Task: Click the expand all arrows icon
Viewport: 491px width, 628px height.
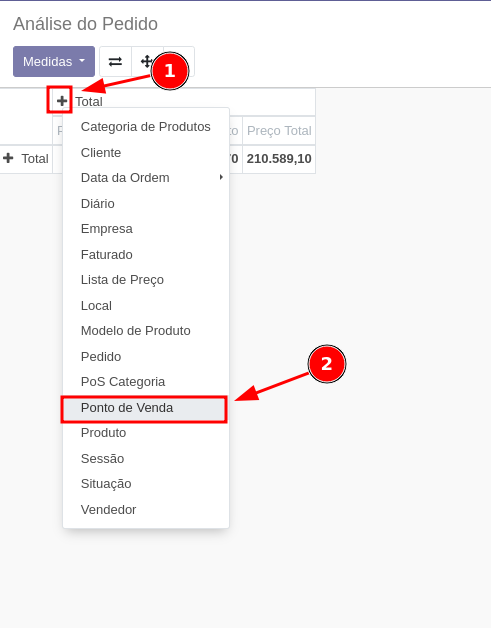Action: pos(147,62)
